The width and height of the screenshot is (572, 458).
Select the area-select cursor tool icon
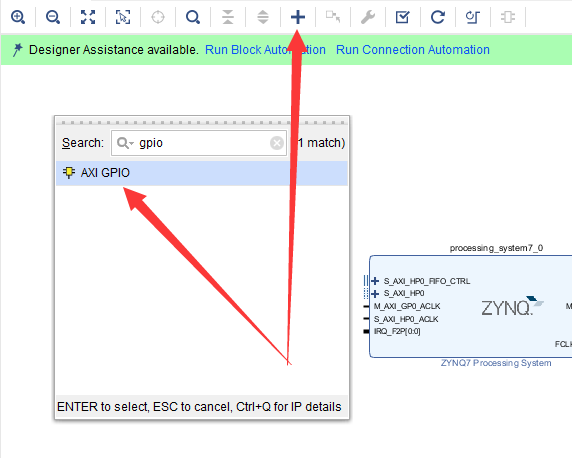pyautogui.click(x=123, y=17)
